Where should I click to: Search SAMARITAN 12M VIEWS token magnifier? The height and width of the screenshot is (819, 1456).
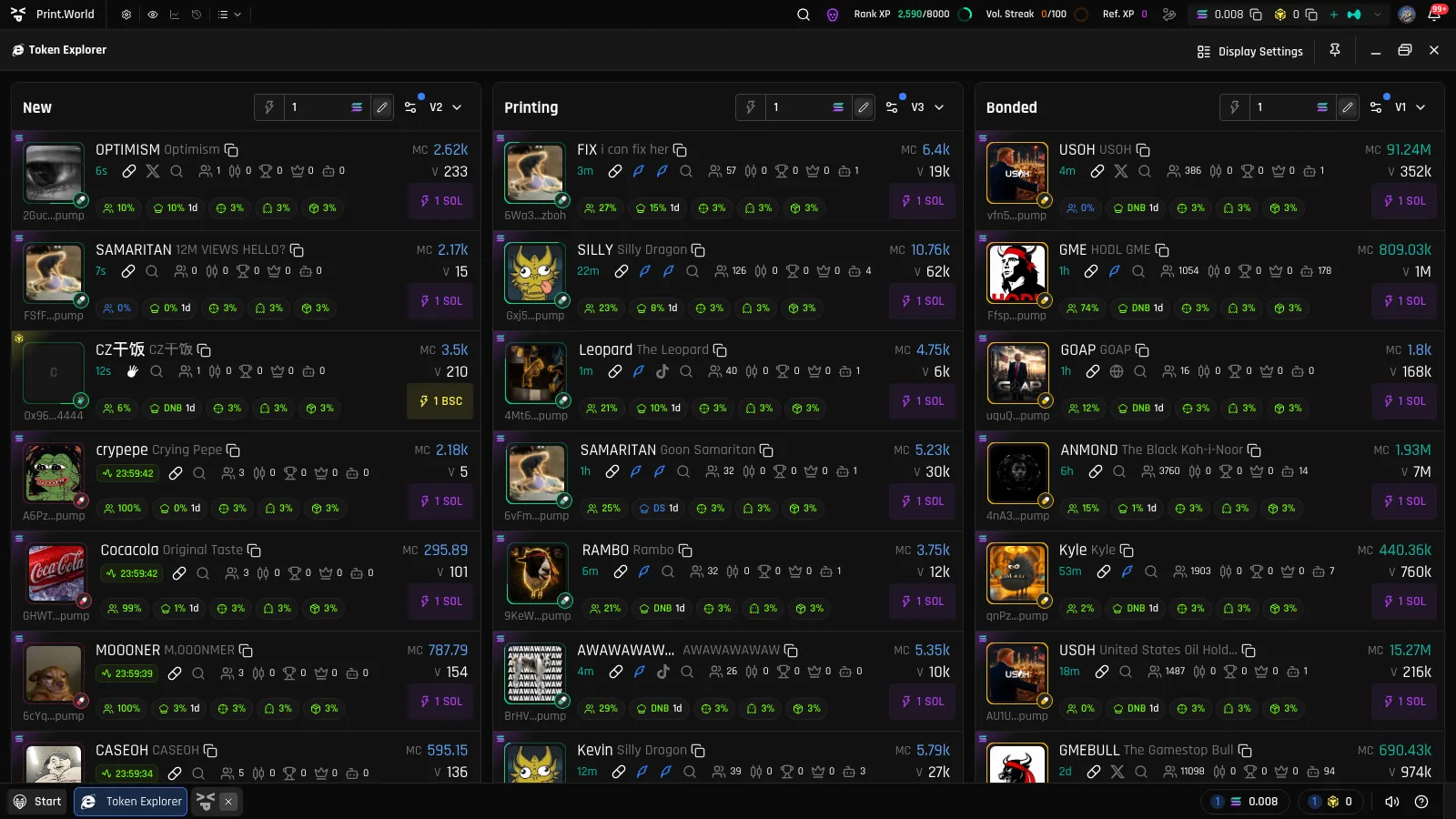(x=152, y=271)
